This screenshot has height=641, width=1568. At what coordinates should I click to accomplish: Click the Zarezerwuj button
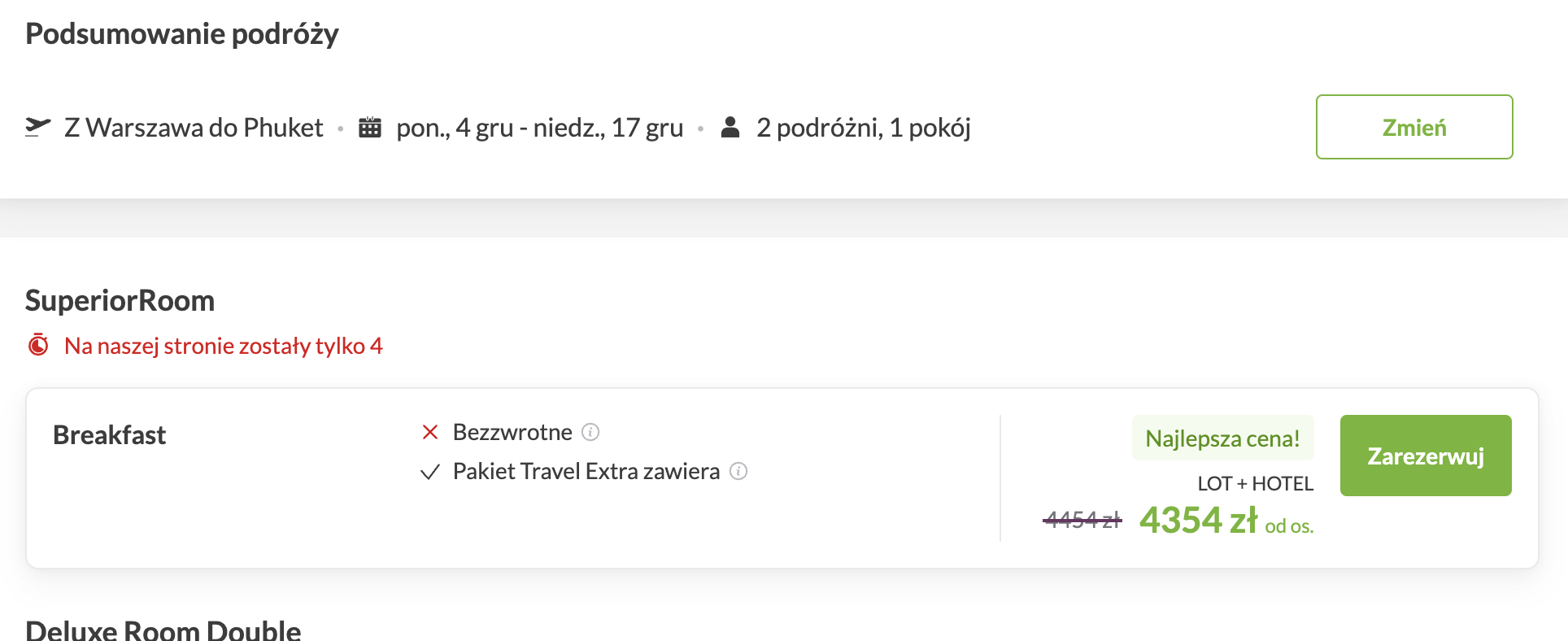click(1426, 456)
